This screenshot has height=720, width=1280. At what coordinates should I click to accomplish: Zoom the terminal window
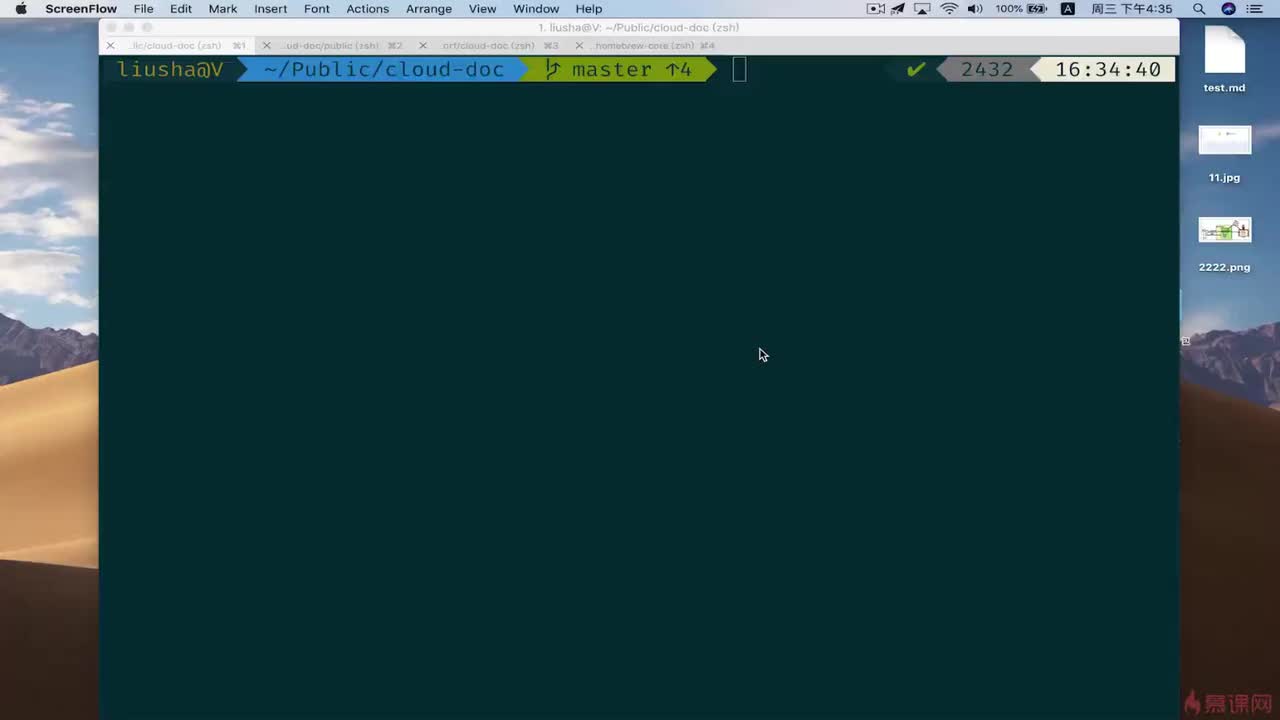[x=147, y=27]
